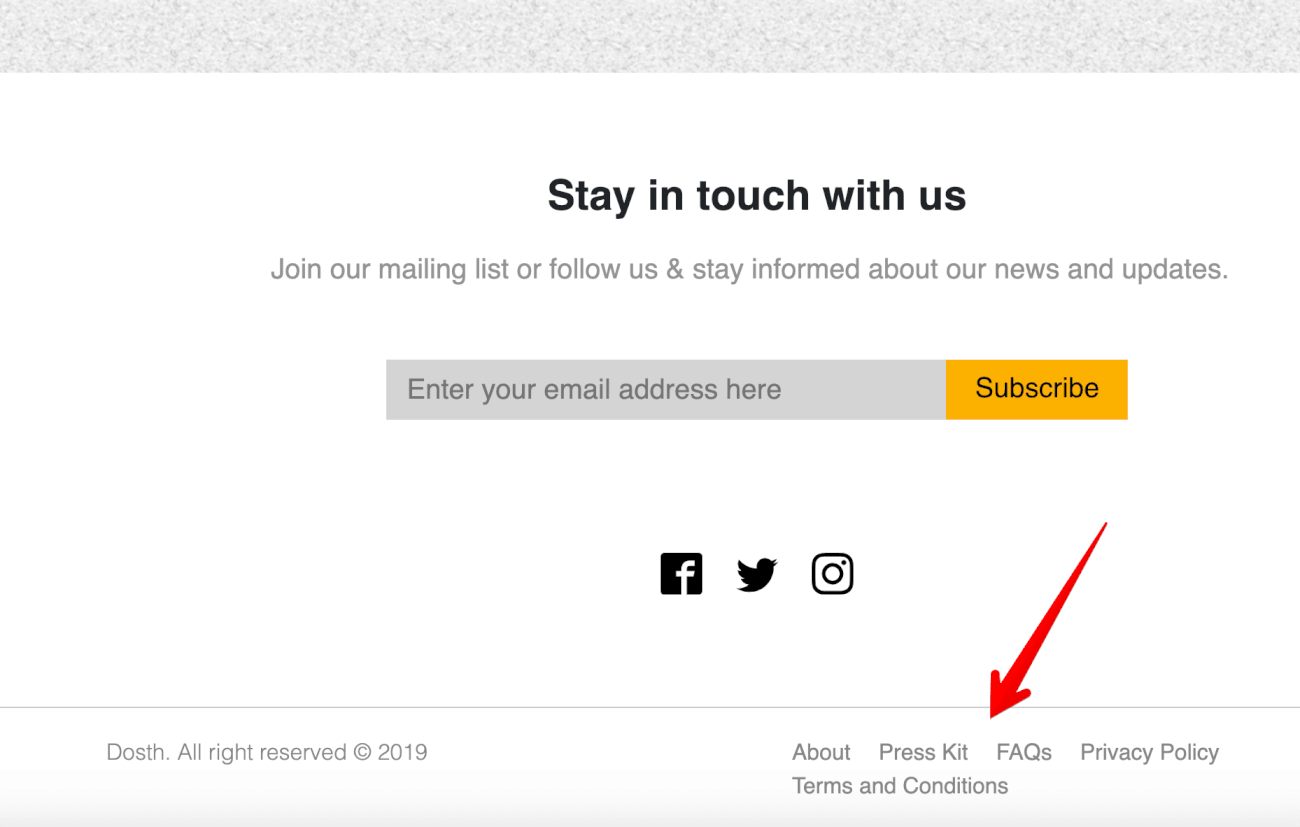Click the yellow Subscribe button
1300x827 pixels.
[1037, 389]
